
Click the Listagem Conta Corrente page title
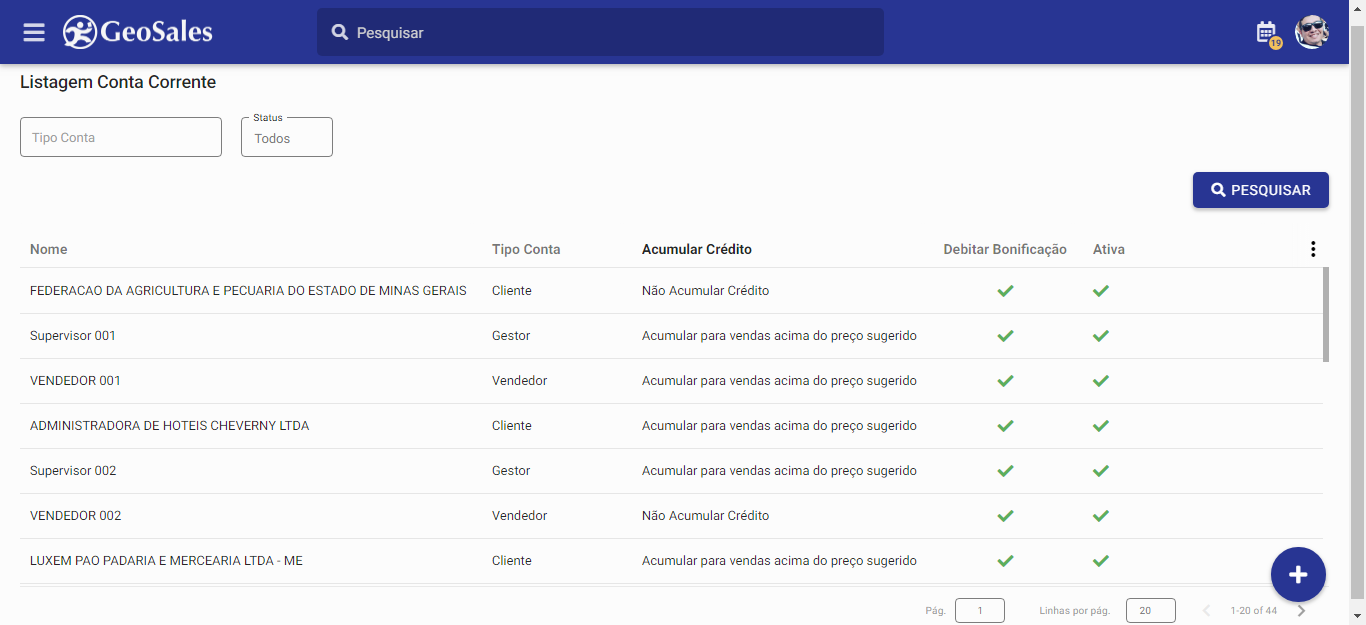point(118,82)
